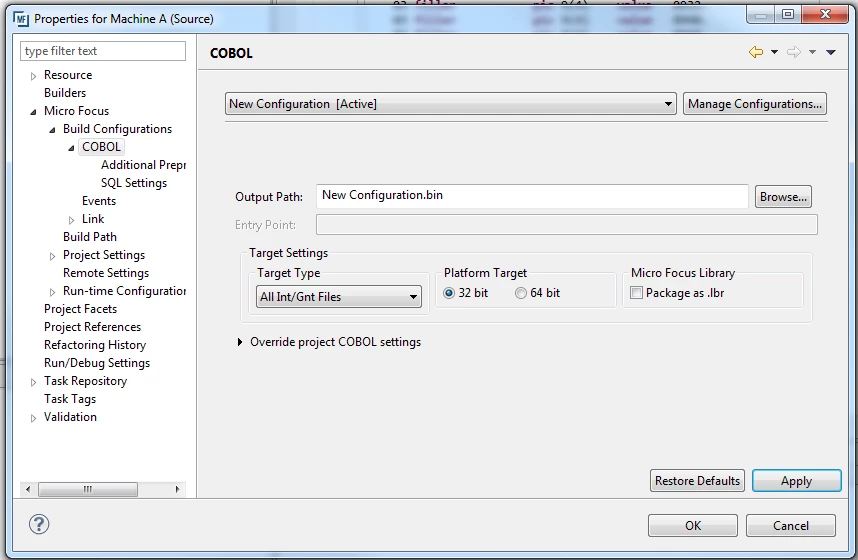Click the Browse button for Output Path
This screenshot has width=858, height=560.
pos(783,197)
